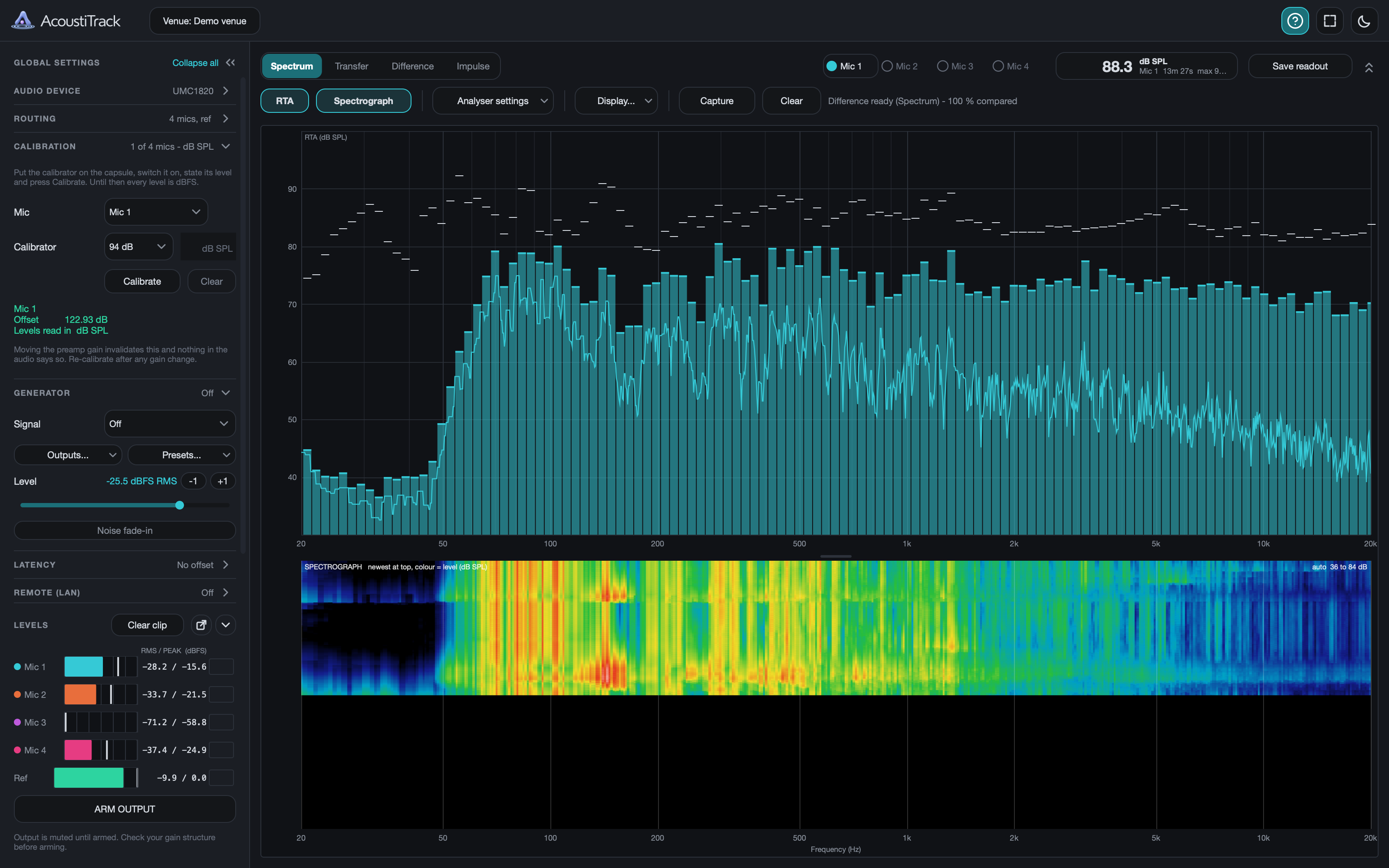This screenshot has width=1389, height=868.
Task: Open Remote (LAN) settings arrow
Action: pos(226,592)
